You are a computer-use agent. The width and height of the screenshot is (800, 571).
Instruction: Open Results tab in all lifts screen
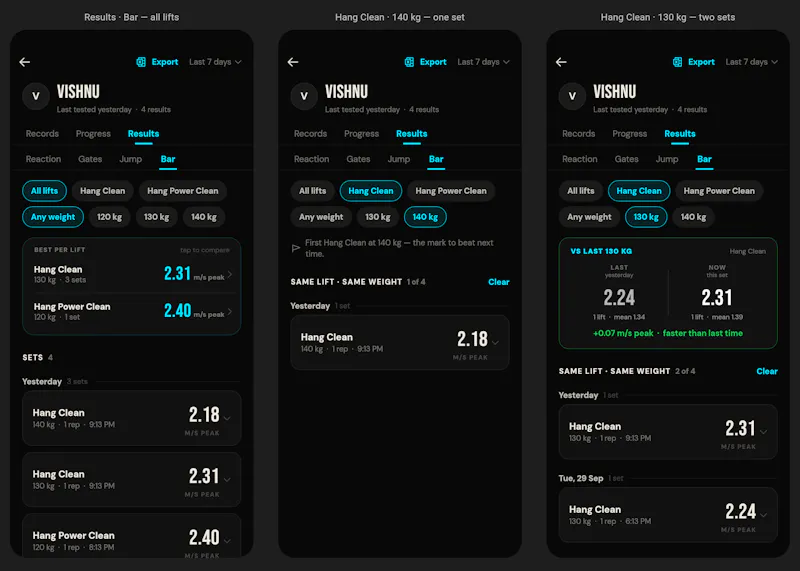point(143,134)
